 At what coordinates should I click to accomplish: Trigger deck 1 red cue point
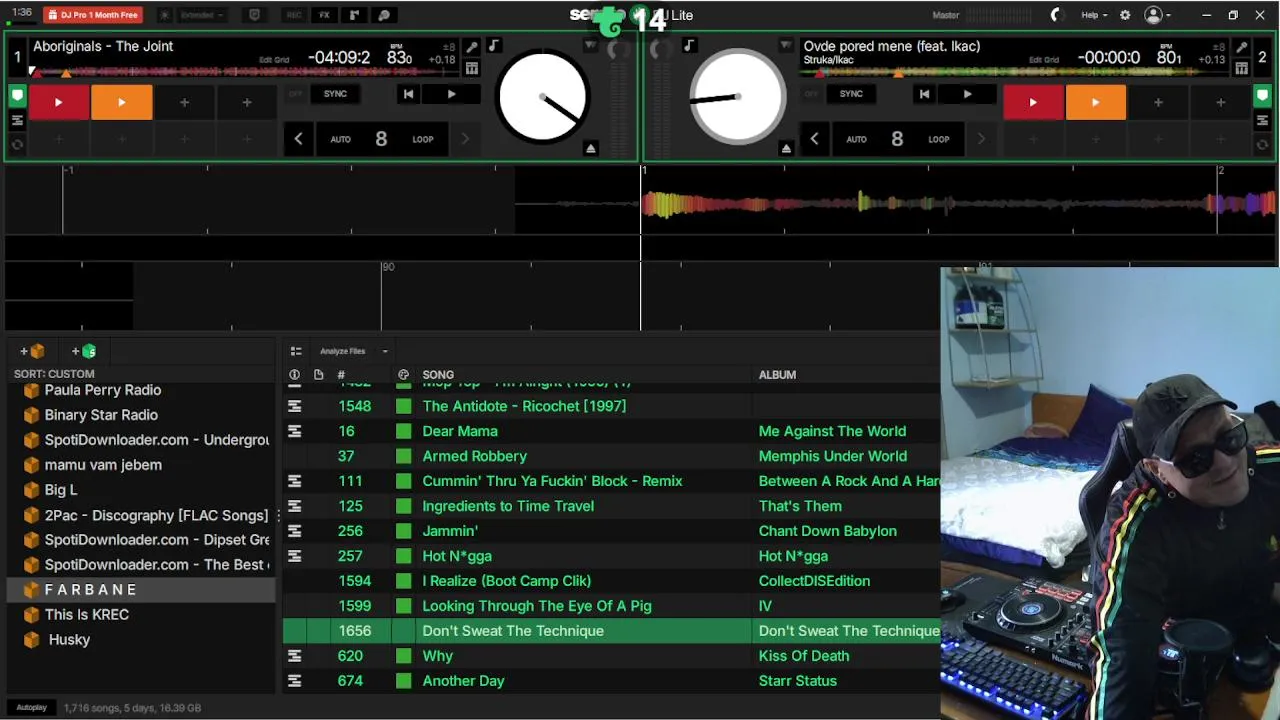click(x=58, y=102)
